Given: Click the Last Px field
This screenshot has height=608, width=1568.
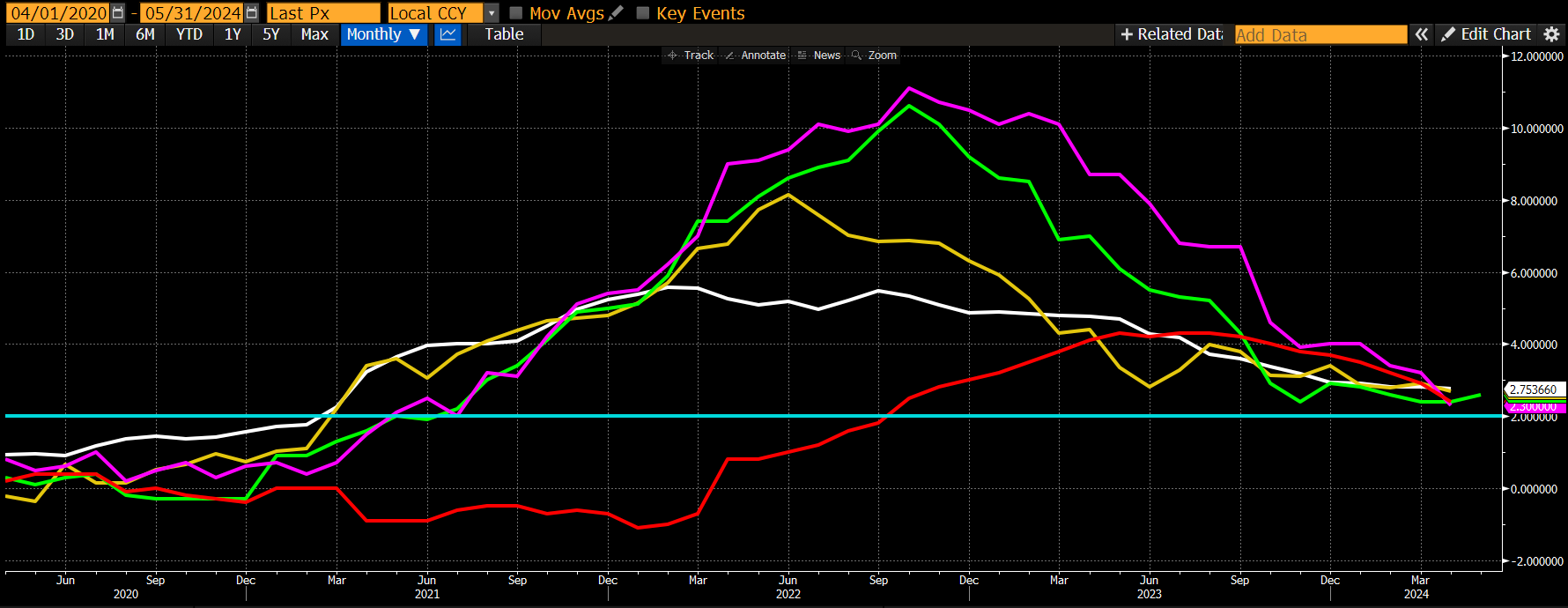Looking at the screenshot, I should (x=323, y=13).
